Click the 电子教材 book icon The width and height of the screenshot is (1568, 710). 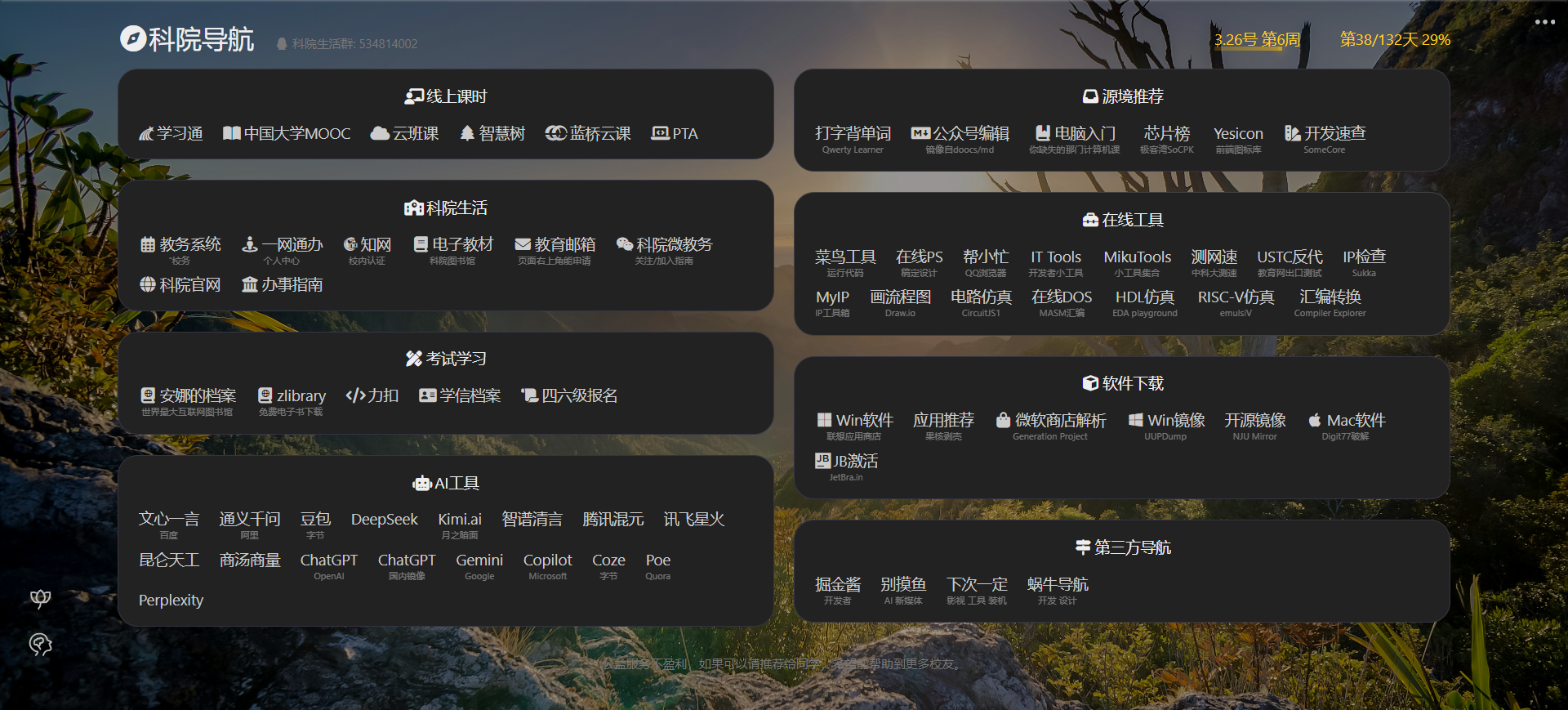(x=421, y=244)
